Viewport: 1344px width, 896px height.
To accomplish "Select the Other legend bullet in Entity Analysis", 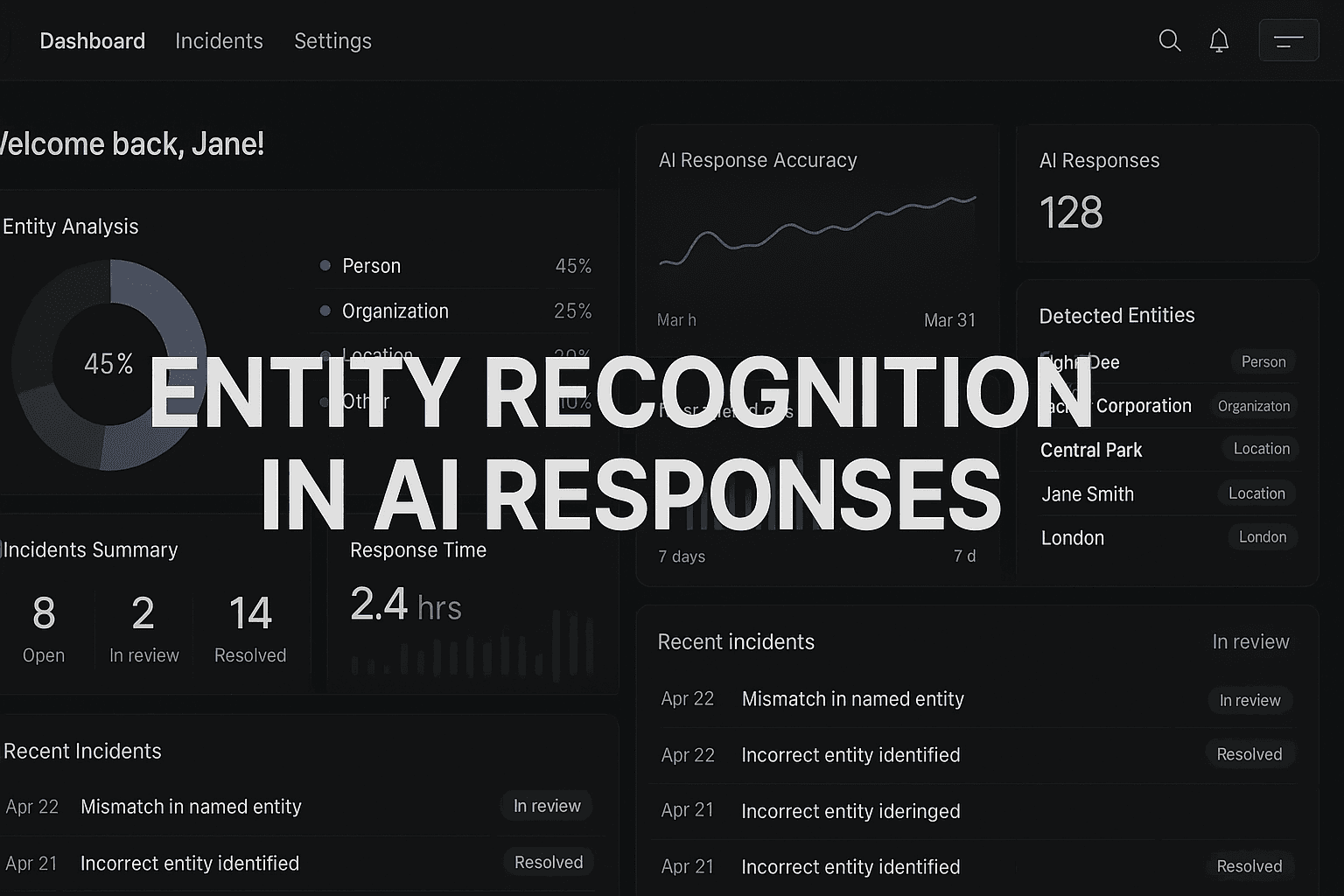I will tap(325, 401).
